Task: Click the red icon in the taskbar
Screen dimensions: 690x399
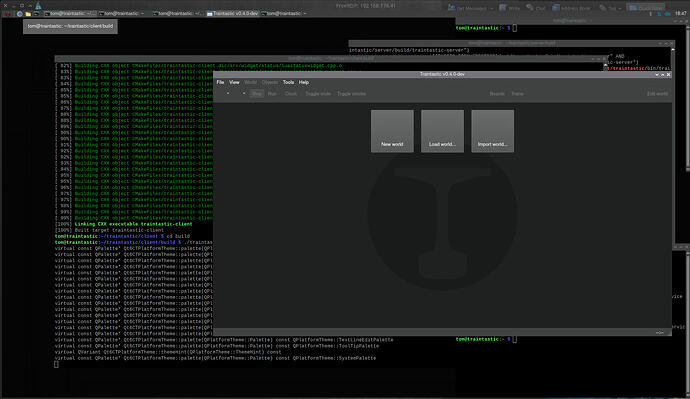Action: point(7,14)
